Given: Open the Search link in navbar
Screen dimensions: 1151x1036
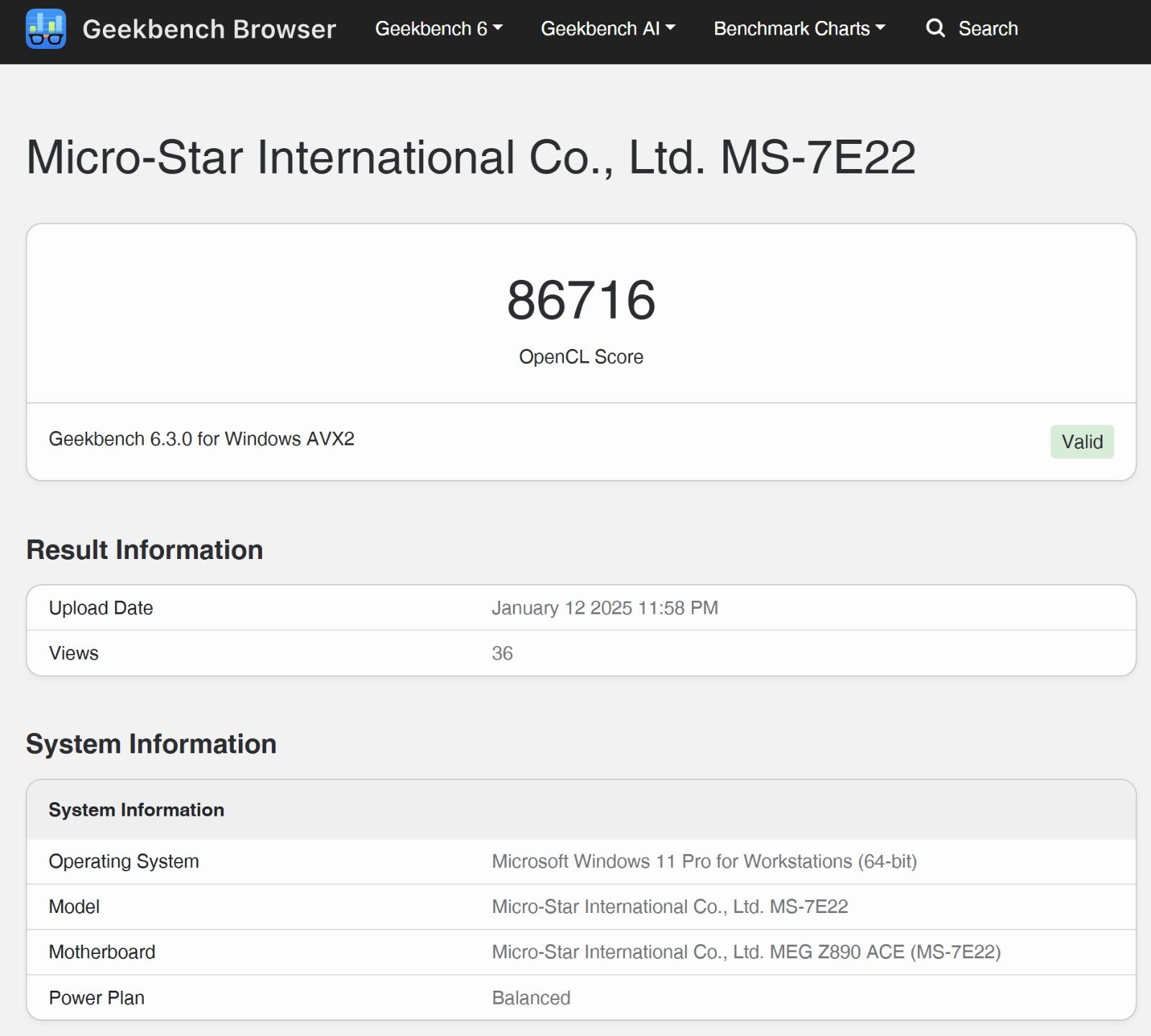Looking at the screenshot, I should (x=988, y=29).
